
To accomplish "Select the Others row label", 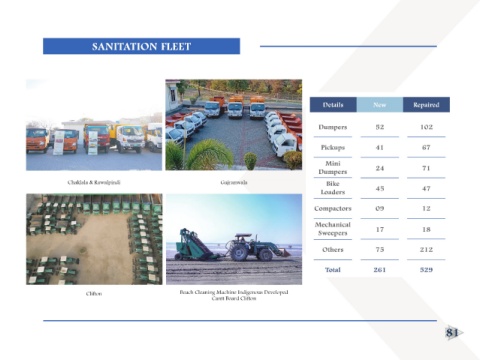I will [333, 249].
